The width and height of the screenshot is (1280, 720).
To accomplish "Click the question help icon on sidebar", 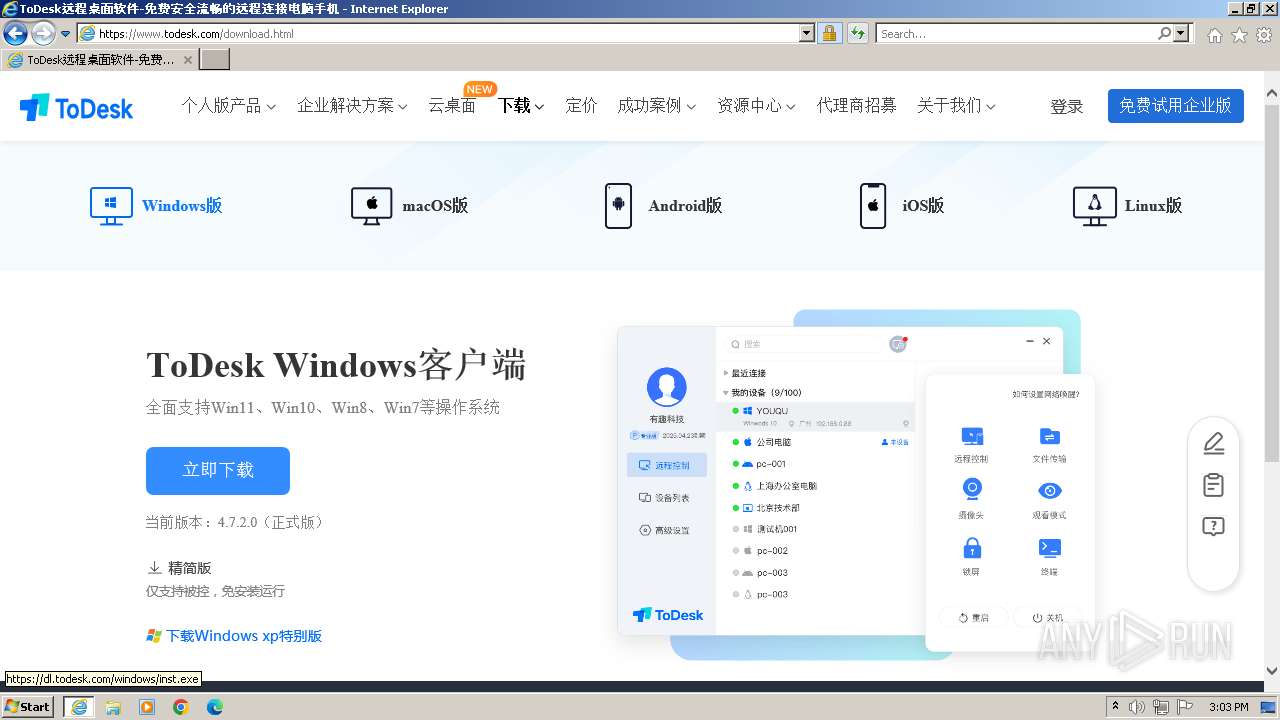I will [x=1213, y=527].
